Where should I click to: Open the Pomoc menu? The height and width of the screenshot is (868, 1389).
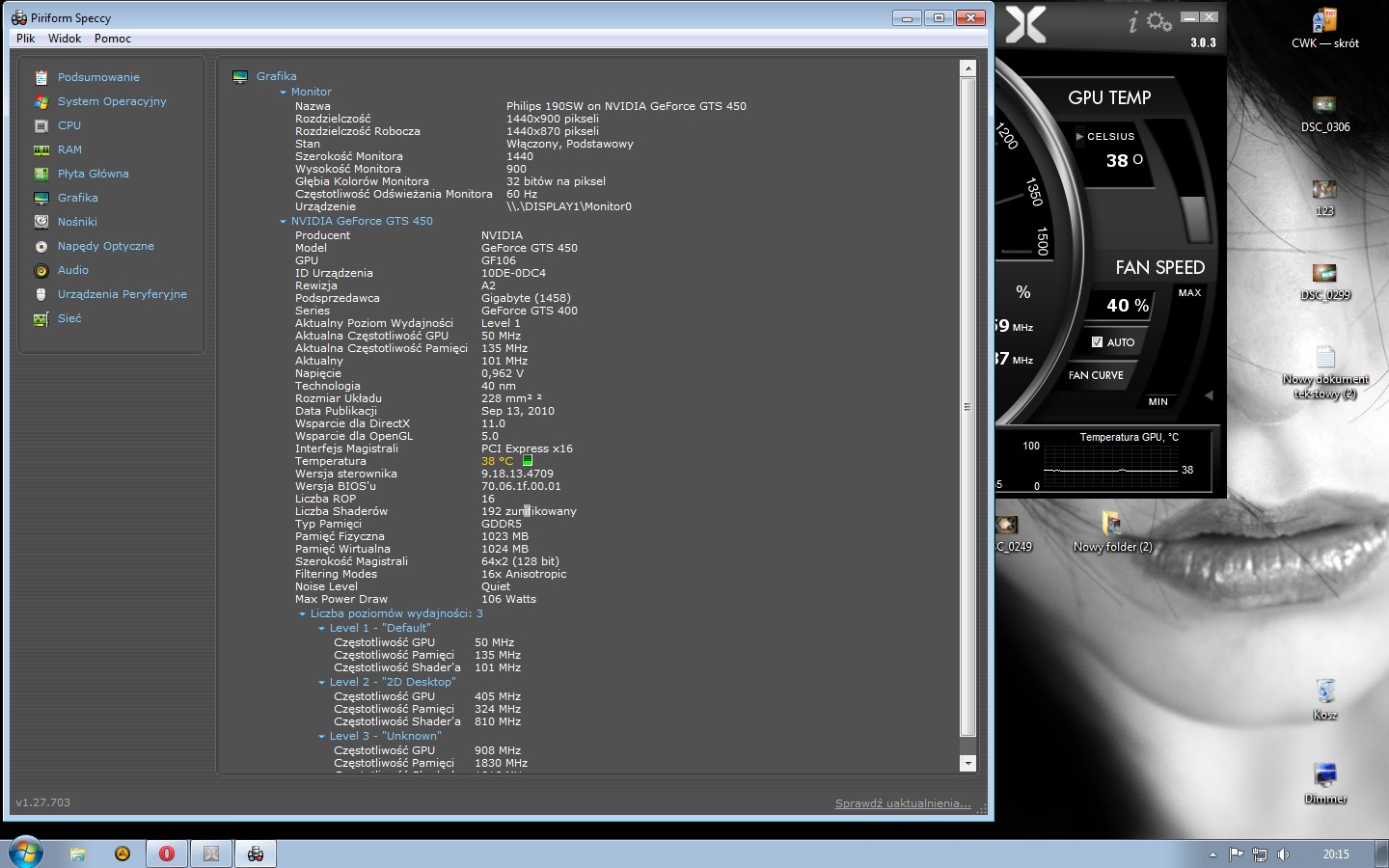113,39
